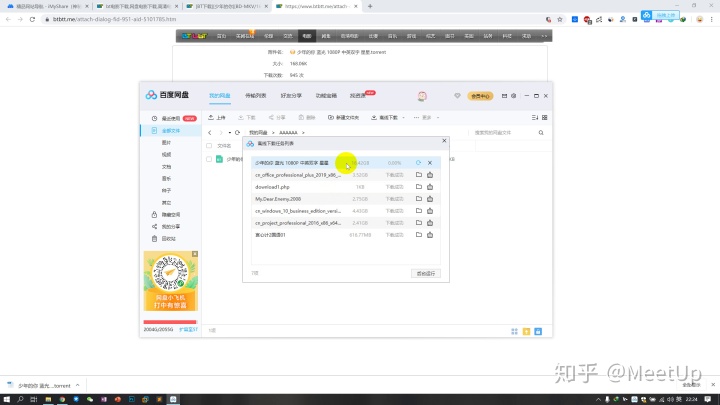Expand the Offline Download dropdown arrow
The width and height of the screenshot is (720, 405).
(403, 118)
